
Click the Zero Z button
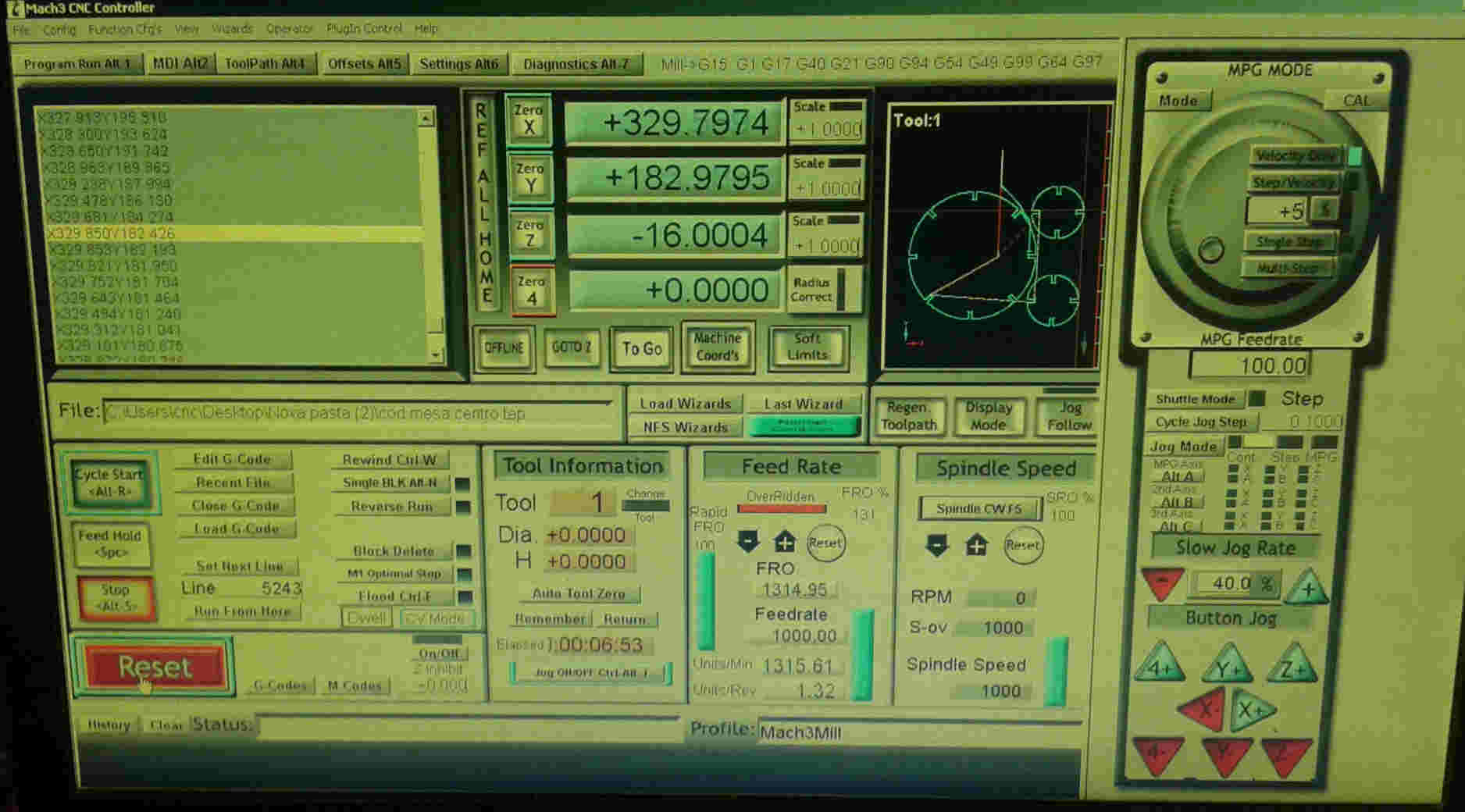[x=531, y=233]
